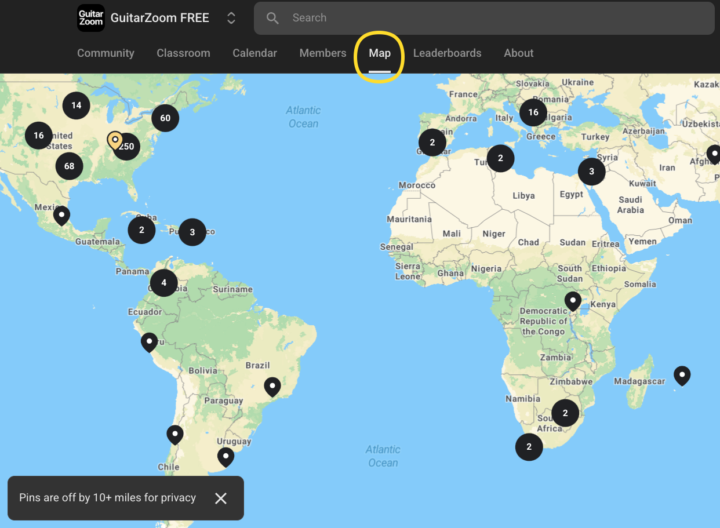Viewport: 720px width, 528px height.
Task: Open the Calendar tab
Action: click(254, 53)
